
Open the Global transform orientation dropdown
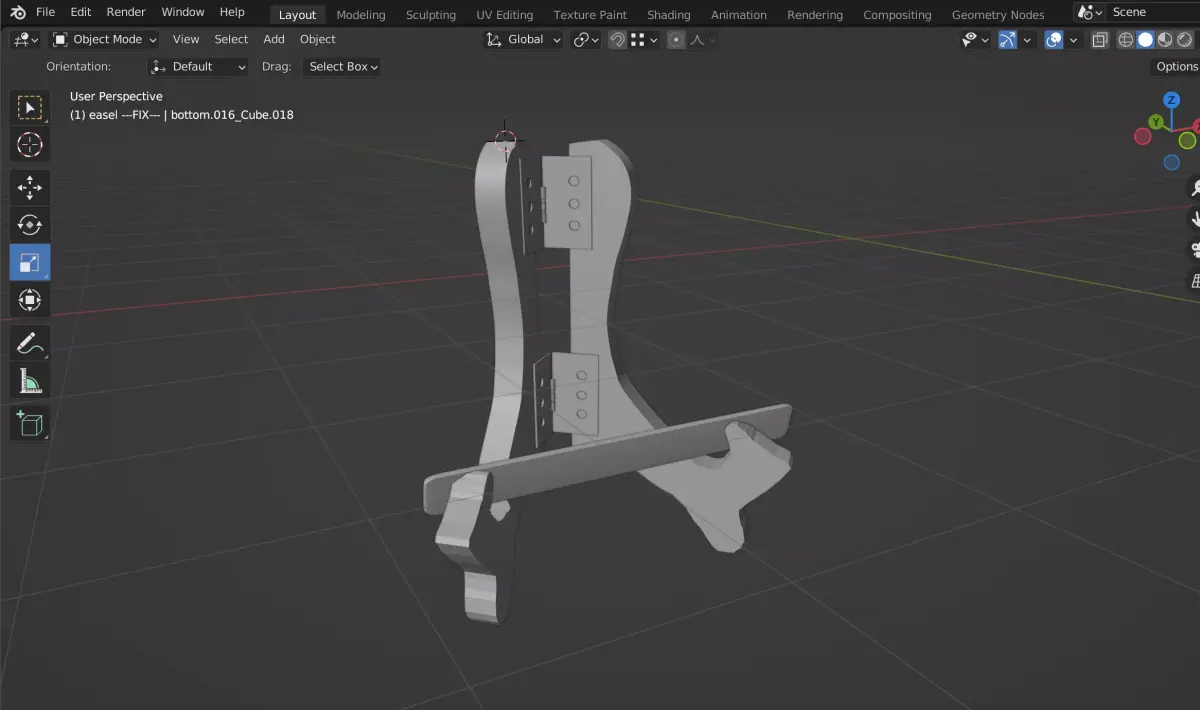point(522,39)
